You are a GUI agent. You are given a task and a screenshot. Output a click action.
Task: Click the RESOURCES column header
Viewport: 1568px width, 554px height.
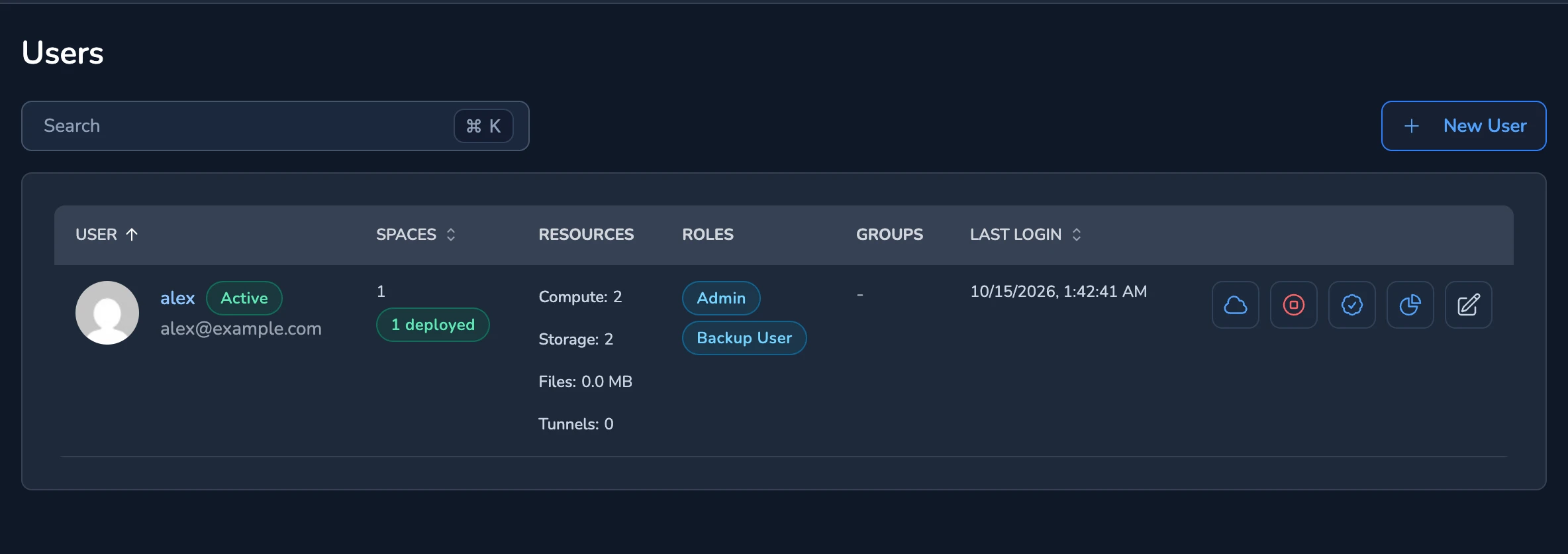[x=586, y=235]
